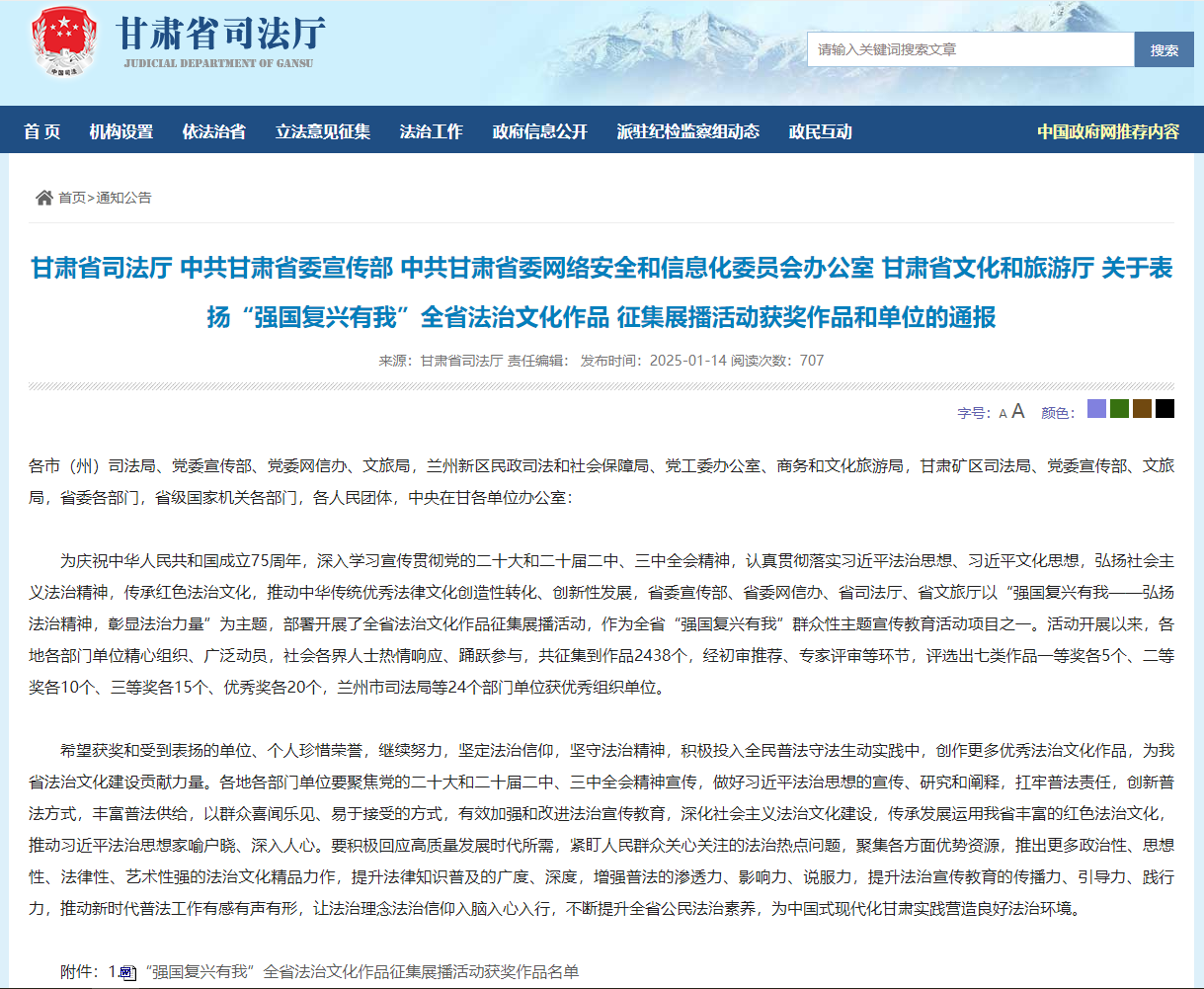Image resolution: width=1204 pixels, height=989 pixels.
Task: Select the small font size A
Action: [1003, 414]
